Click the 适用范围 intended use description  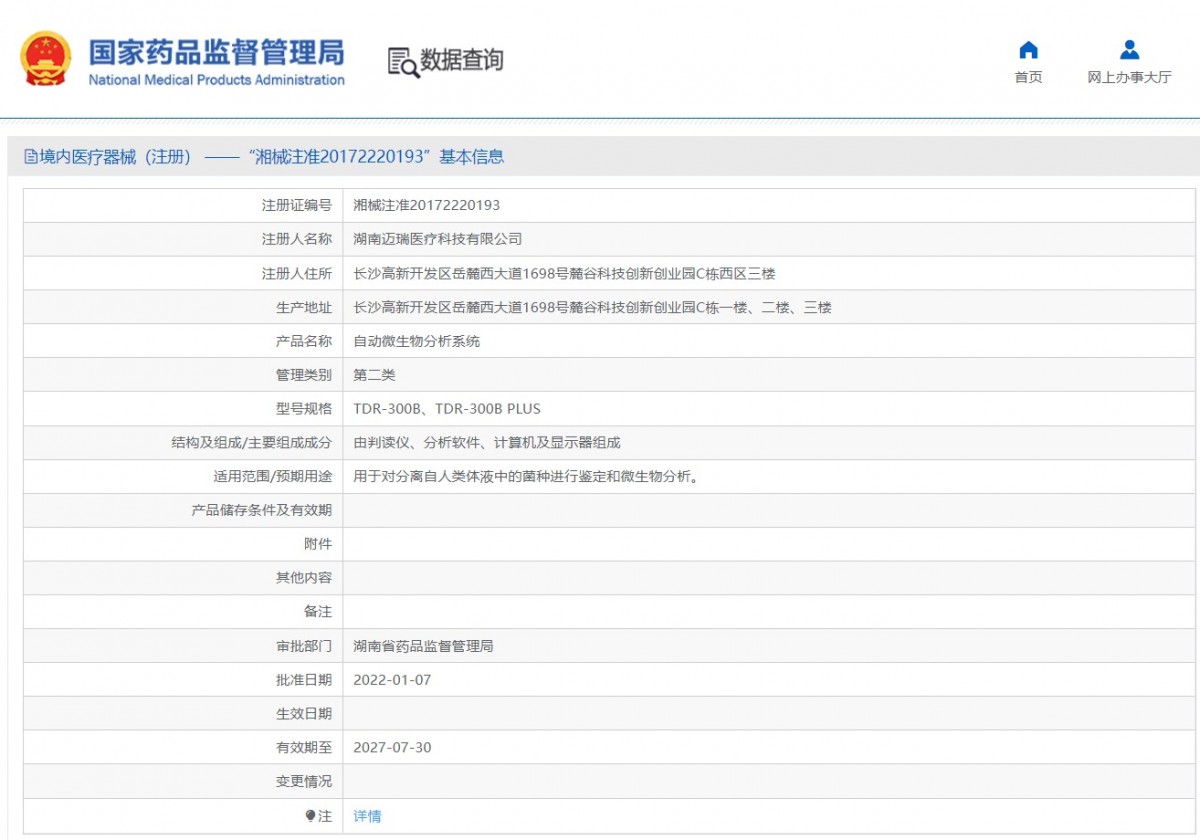tap(526, 477)
